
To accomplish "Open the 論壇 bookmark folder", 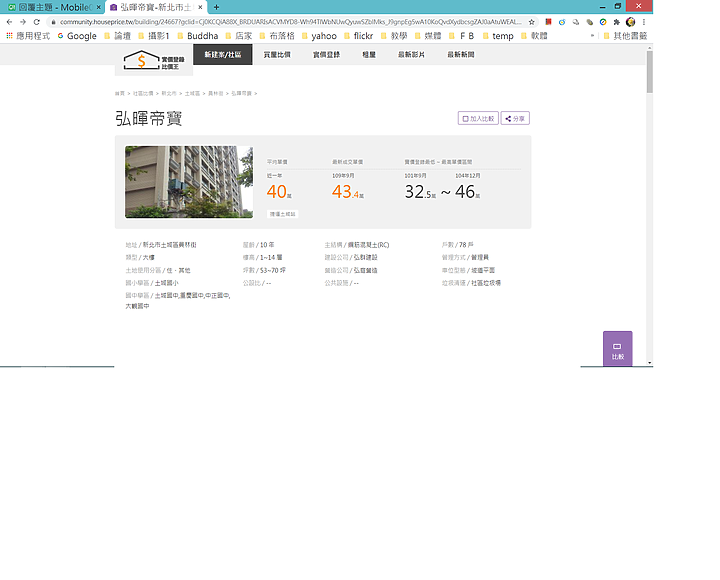I will [x=118, y=36].
